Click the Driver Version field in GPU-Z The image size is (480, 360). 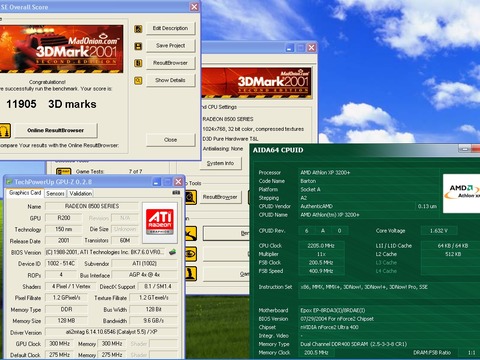(111, 332)
